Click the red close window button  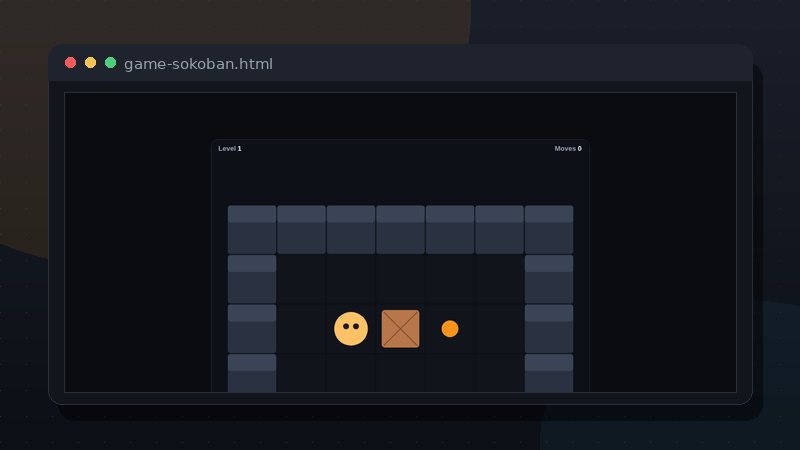pos(70,63)
